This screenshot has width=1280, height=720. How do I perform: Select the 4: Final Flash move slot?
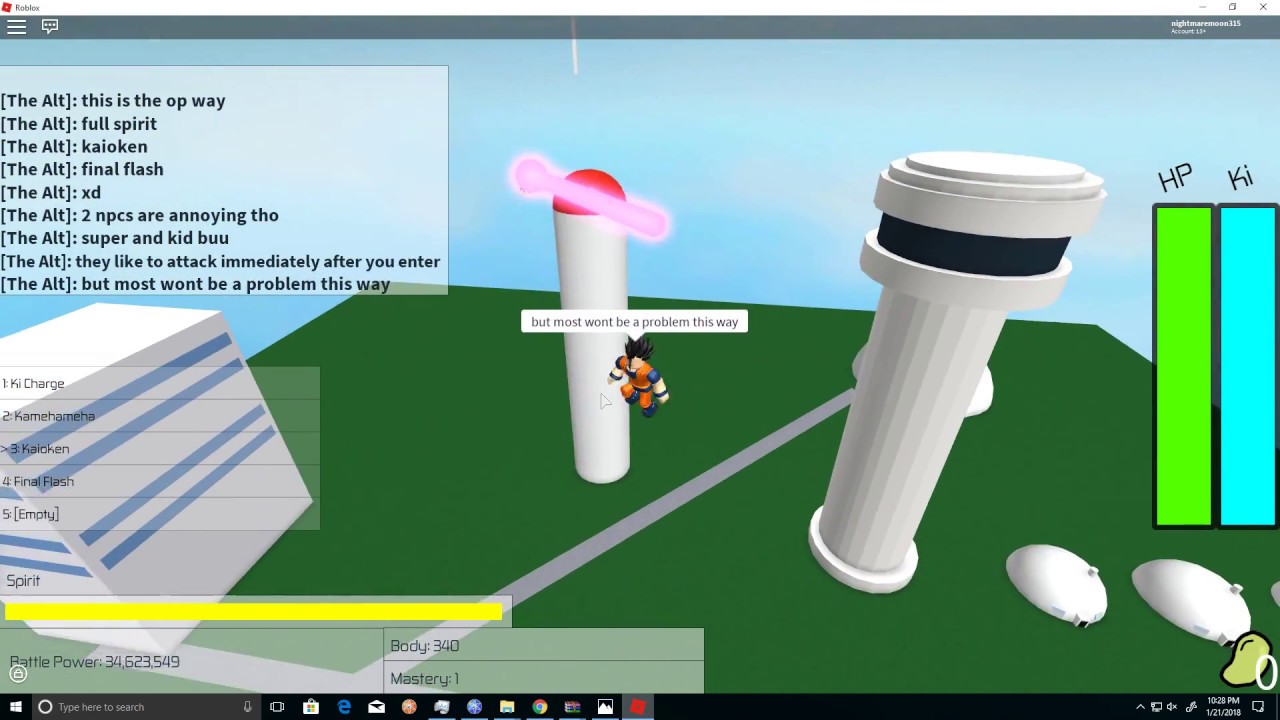click(x=160, y=481)
